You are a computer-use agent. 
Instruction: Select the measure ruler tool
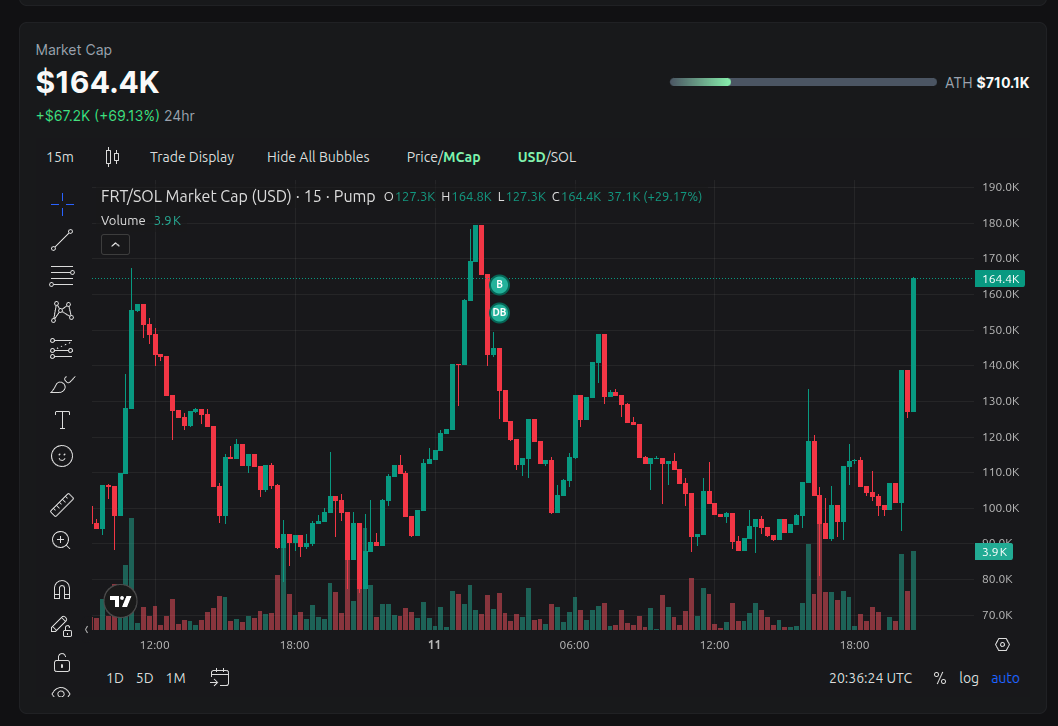(x=61, y=504)
